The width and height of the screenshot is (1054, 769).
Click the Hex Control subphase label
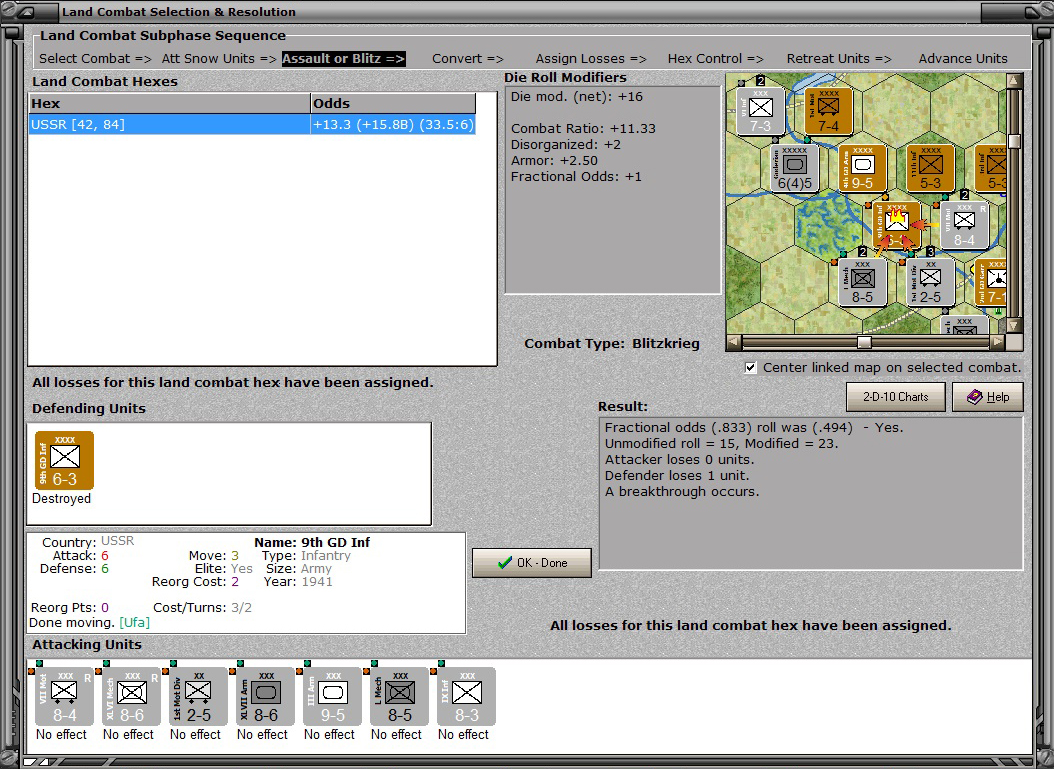pos(716,58)
